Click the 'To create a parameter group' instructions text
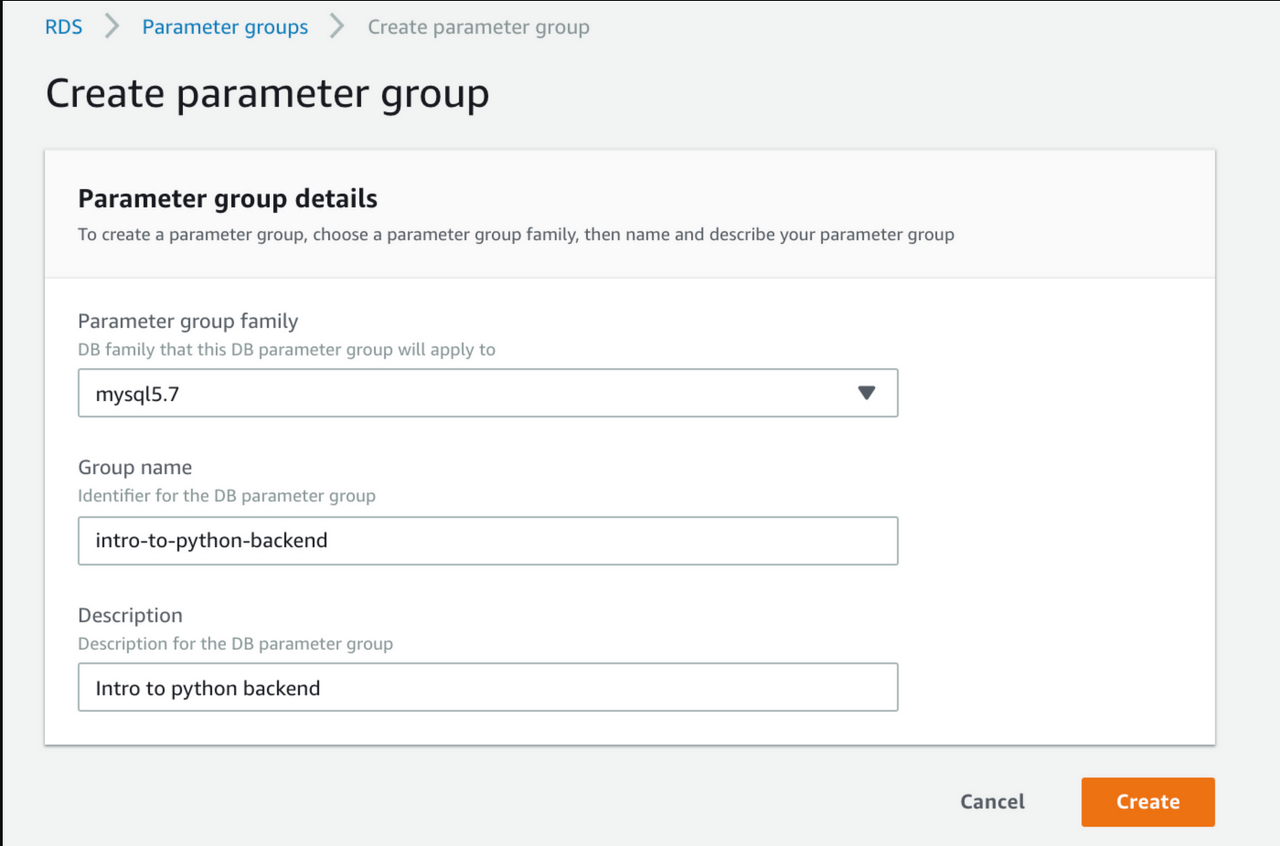Viewport: 1280px width, 846px height. tap(516, 235)
